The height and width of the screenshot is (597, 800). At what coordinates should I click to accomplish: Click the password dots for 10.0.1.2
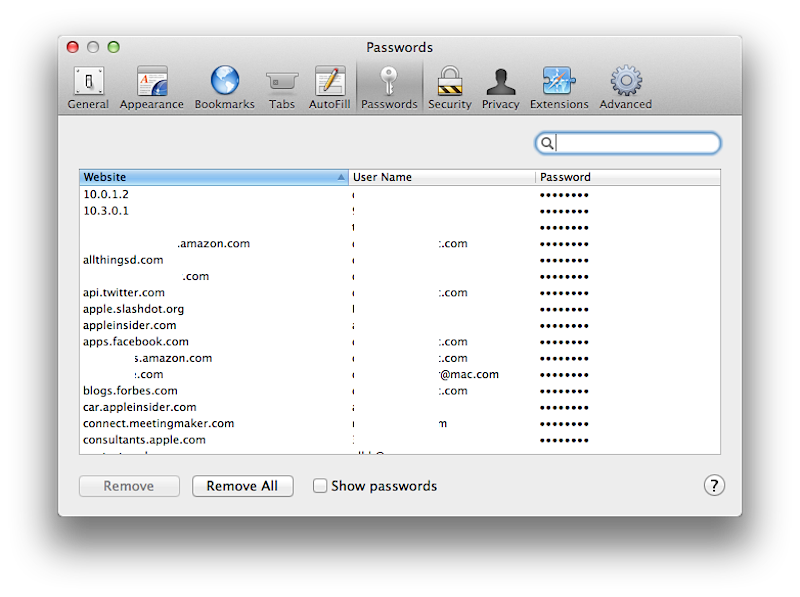(x=564, y=195)
